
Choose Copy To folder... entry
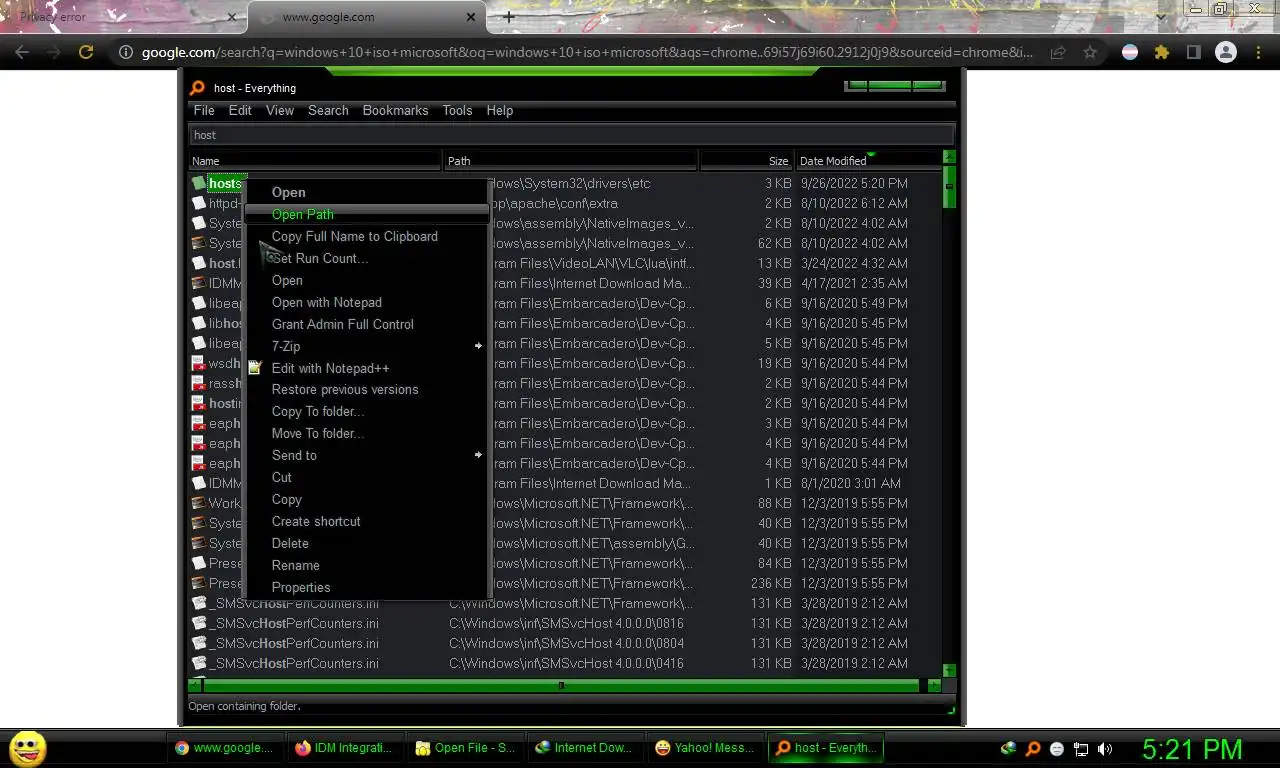tap(366, 411)
